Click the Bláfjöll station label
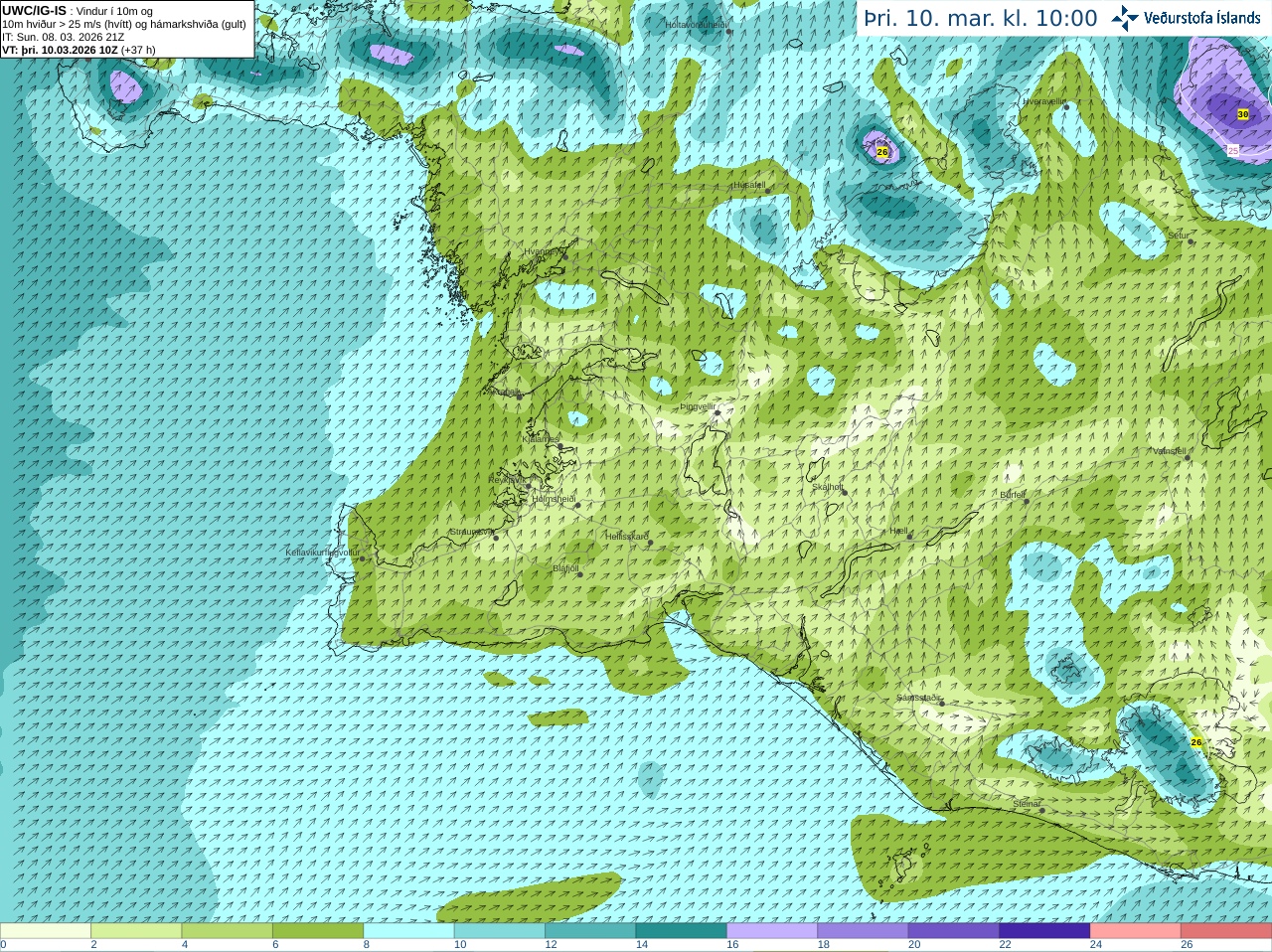The width and height of the screenshot is (1272, 952). (x=565, y=568)
